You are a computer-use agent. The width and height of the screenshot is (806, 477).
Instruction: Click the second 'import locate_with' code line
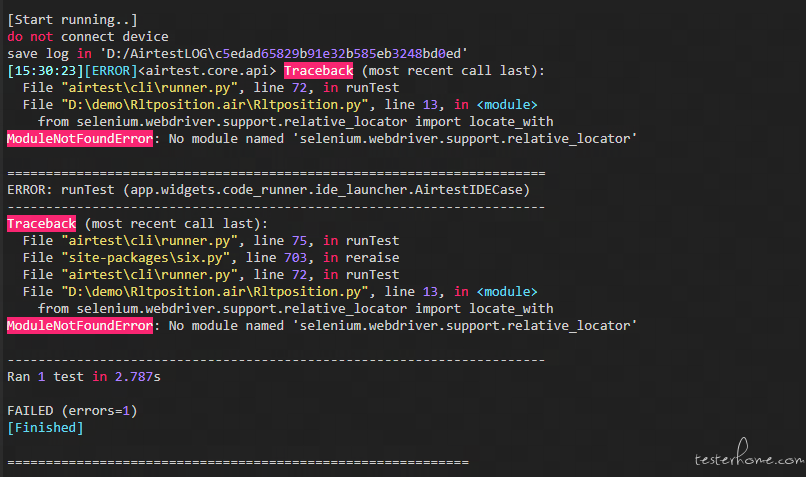point(296,308)
